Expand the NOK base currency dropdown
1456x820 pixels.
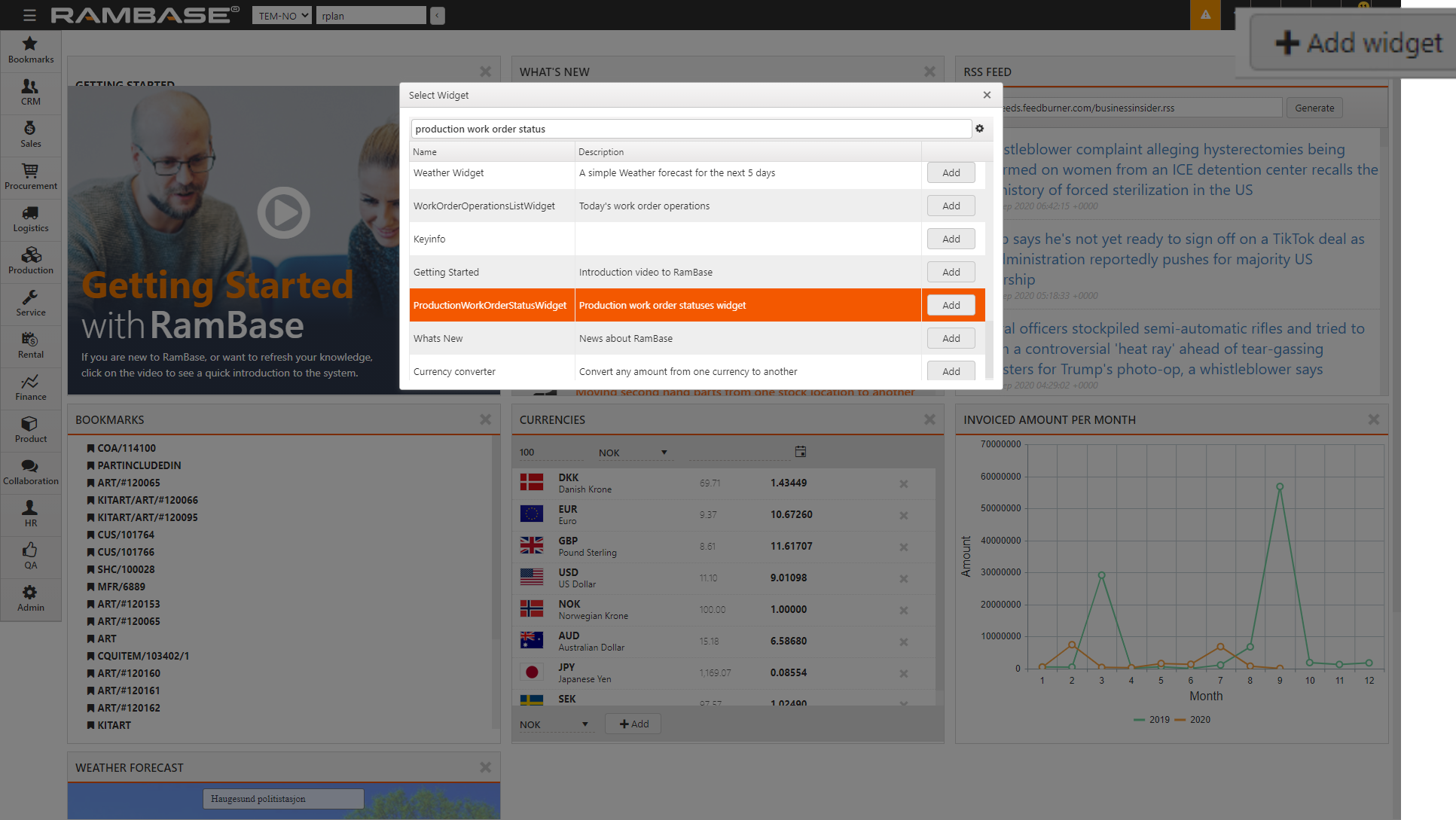pyautogui.click(x=633, y=453)
